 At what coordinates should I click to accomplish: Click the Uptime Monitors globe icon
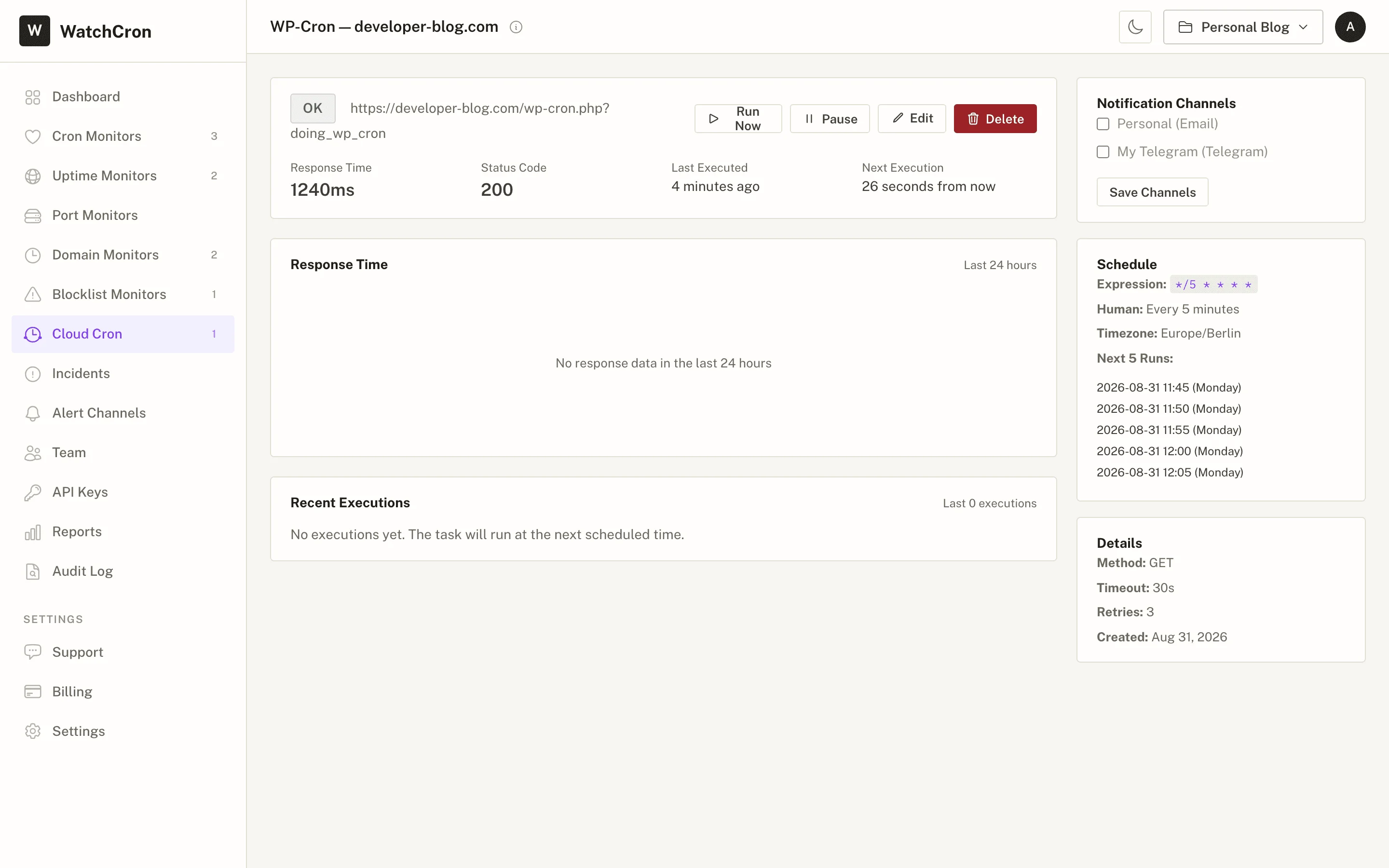coord(33,176)
